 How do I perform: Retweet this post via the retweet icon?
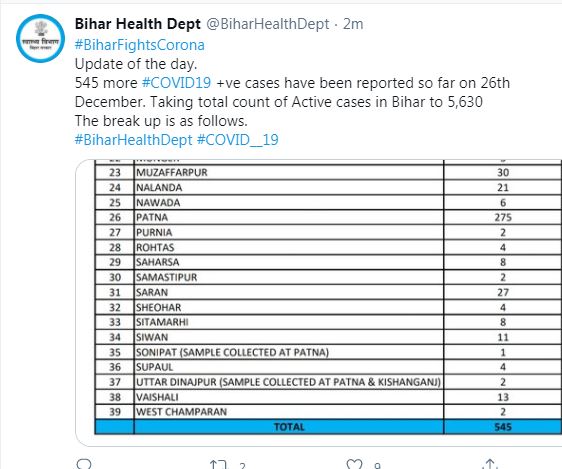218,464
